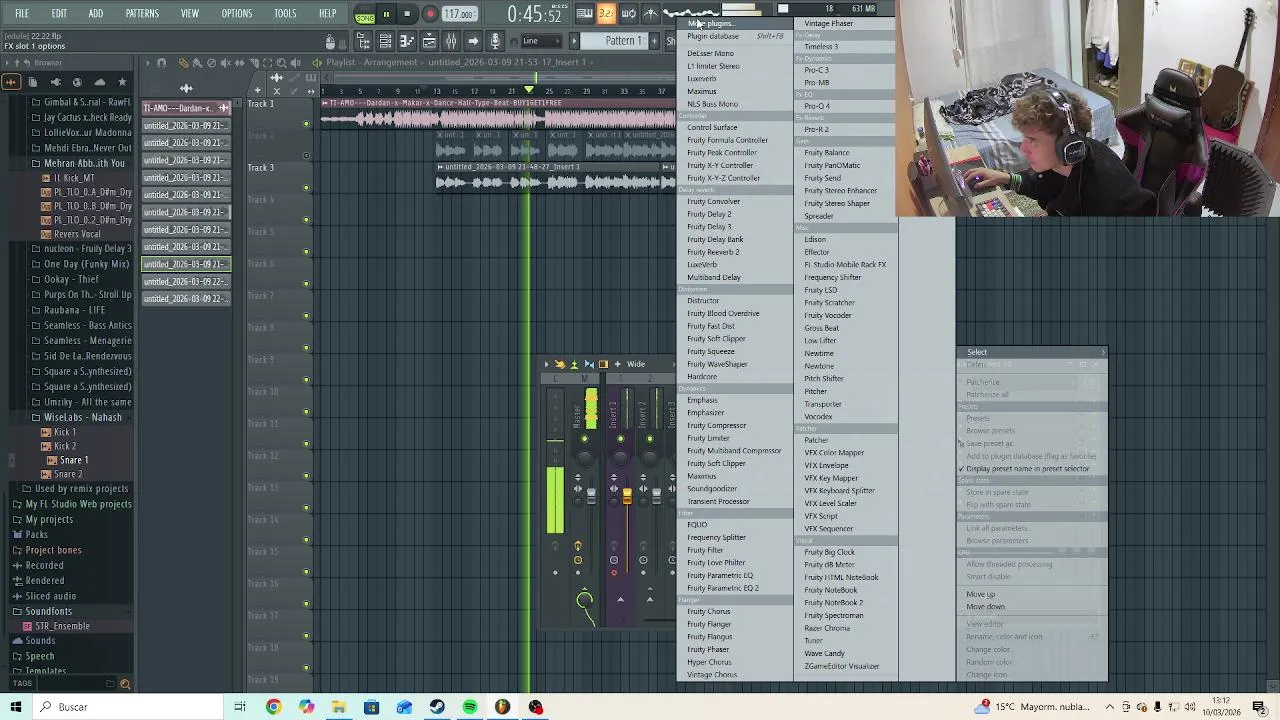Open Chrome from the taskbar
The height and width of the screenshot is (720, 1280).
coord(273,707)
